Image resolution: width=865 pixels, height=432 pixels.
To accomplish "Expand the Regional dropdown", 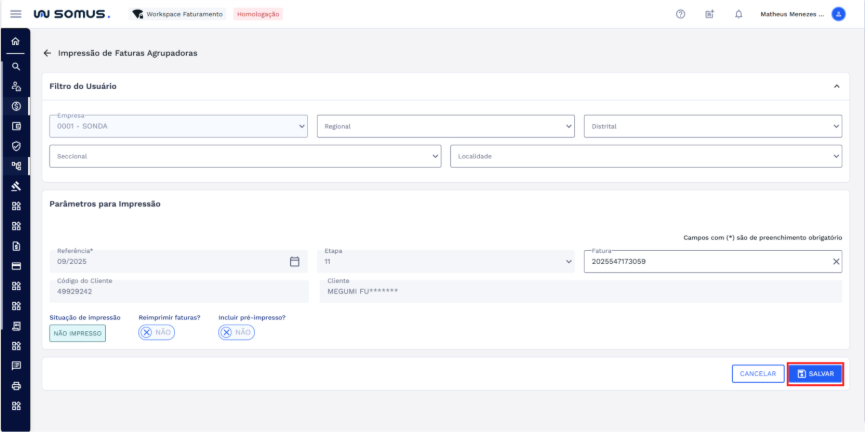I will pyautogui.click(x=446, y=126).
